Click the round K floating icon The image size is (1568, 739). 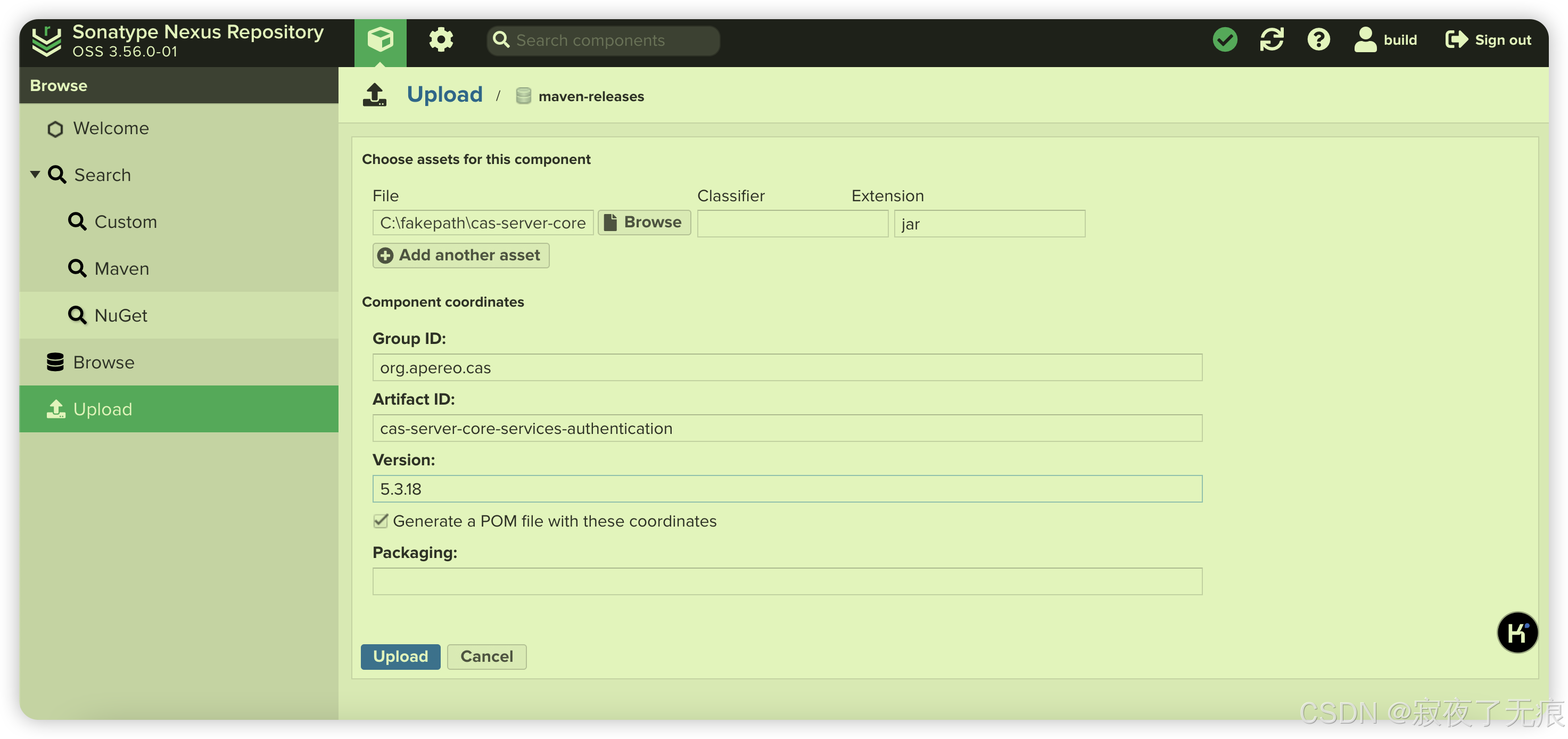click(1517, 633)
